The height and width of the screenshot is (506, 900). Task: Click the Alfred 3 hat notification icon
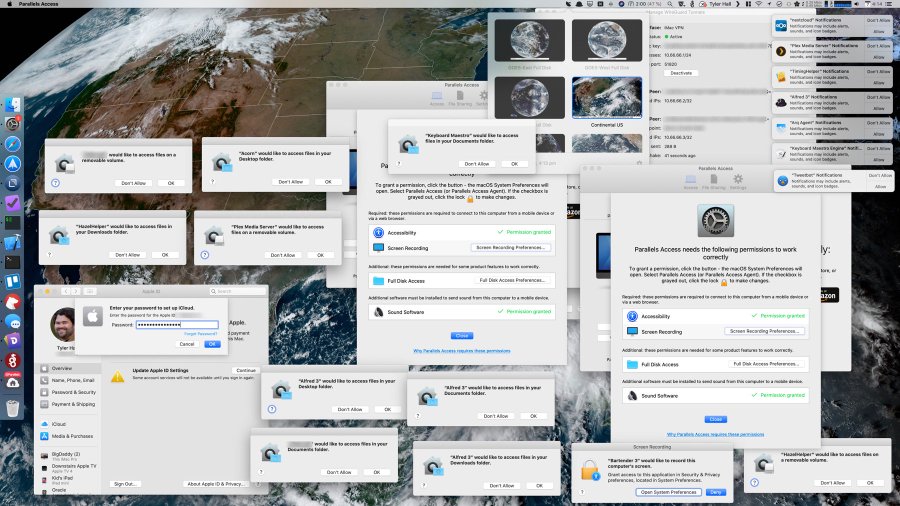[x=781, y=103]
